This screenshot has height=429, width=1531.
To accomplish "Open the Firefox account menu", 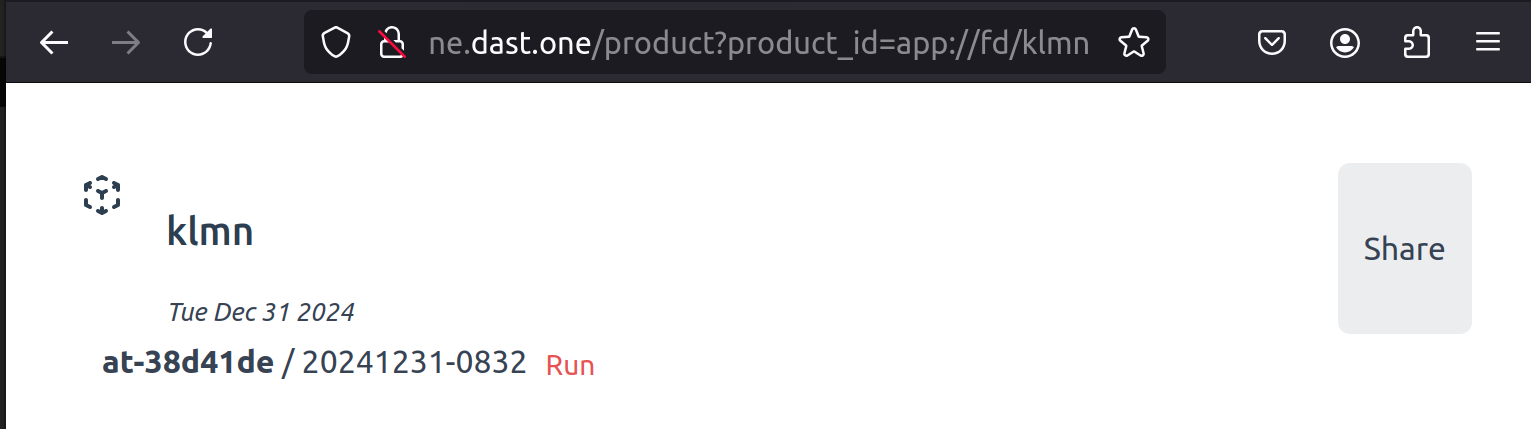I will 1345,43.
